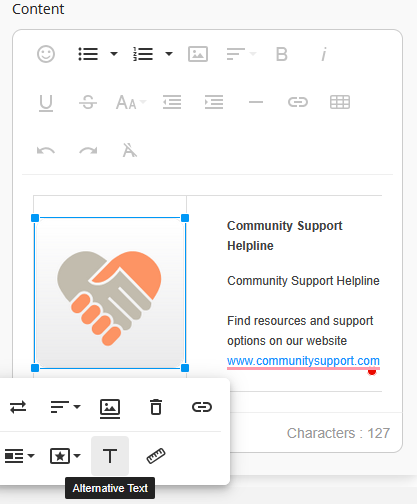The width and height of the screenshot is (417, 504).
Task: Insert a numbered list
Action: click(x=143, y=54)
